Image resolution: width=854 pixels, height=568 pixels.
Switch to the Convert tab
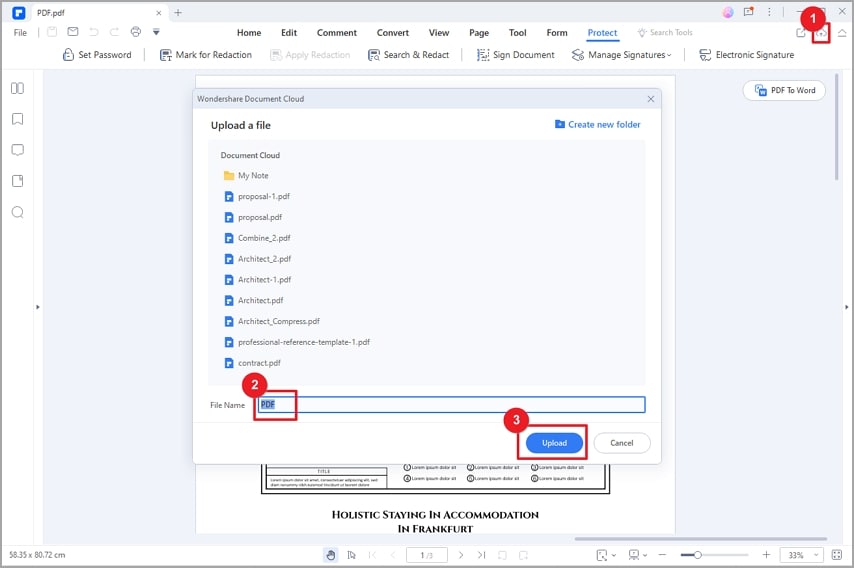(x=393, y=33)
